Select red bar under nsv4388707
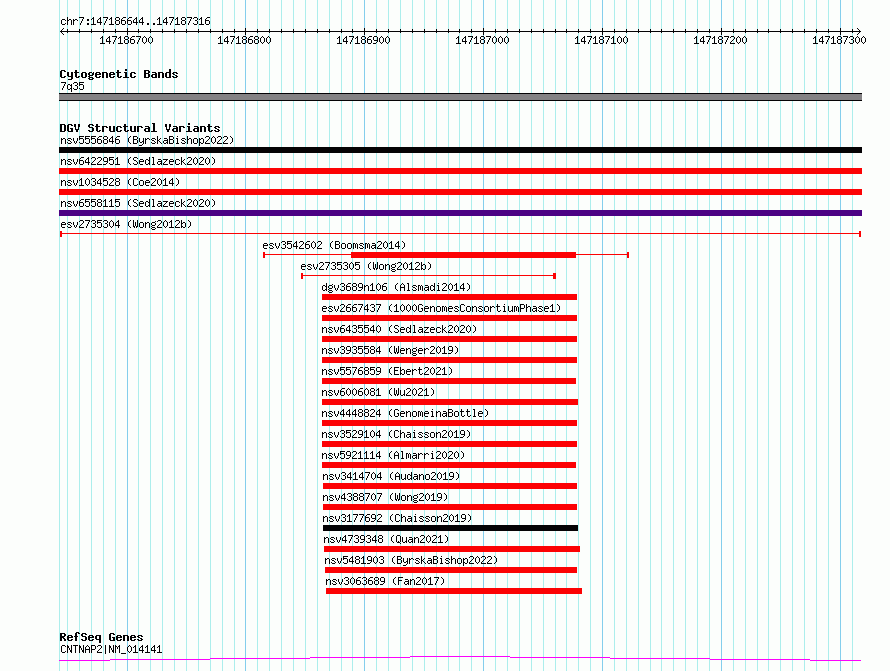Screen dimensions: 890x671 click(x=450, y=508)
